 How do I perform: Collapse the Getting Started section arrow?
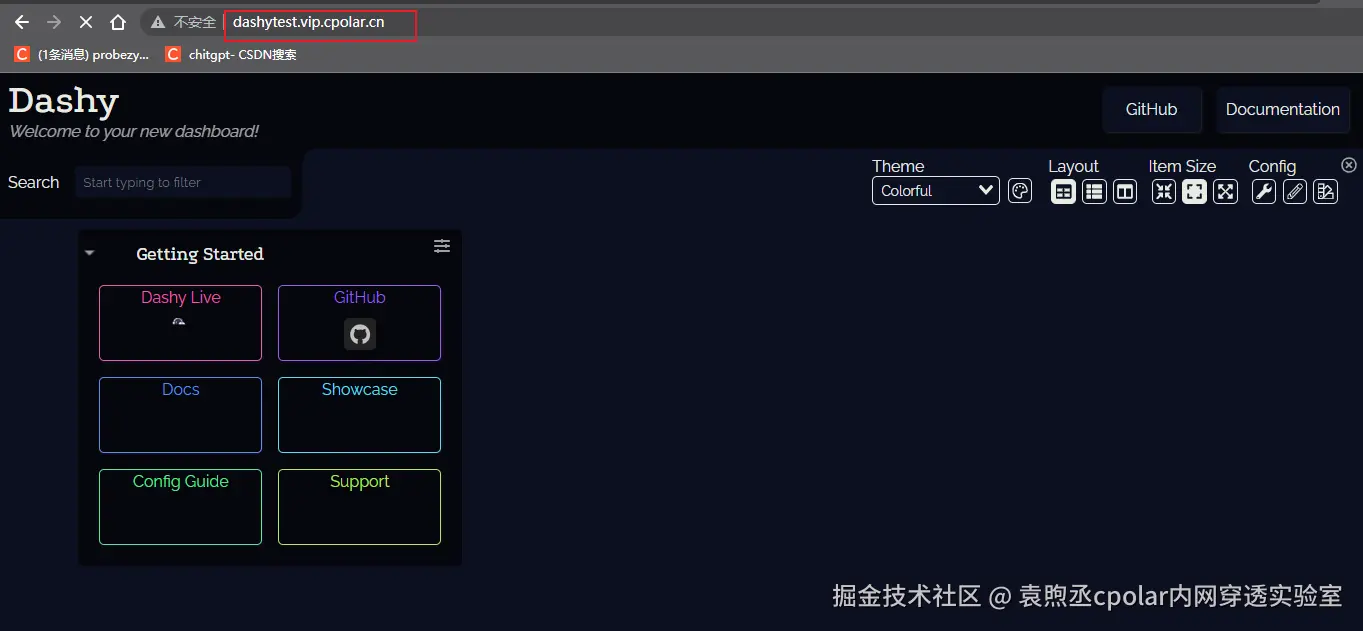90,253
